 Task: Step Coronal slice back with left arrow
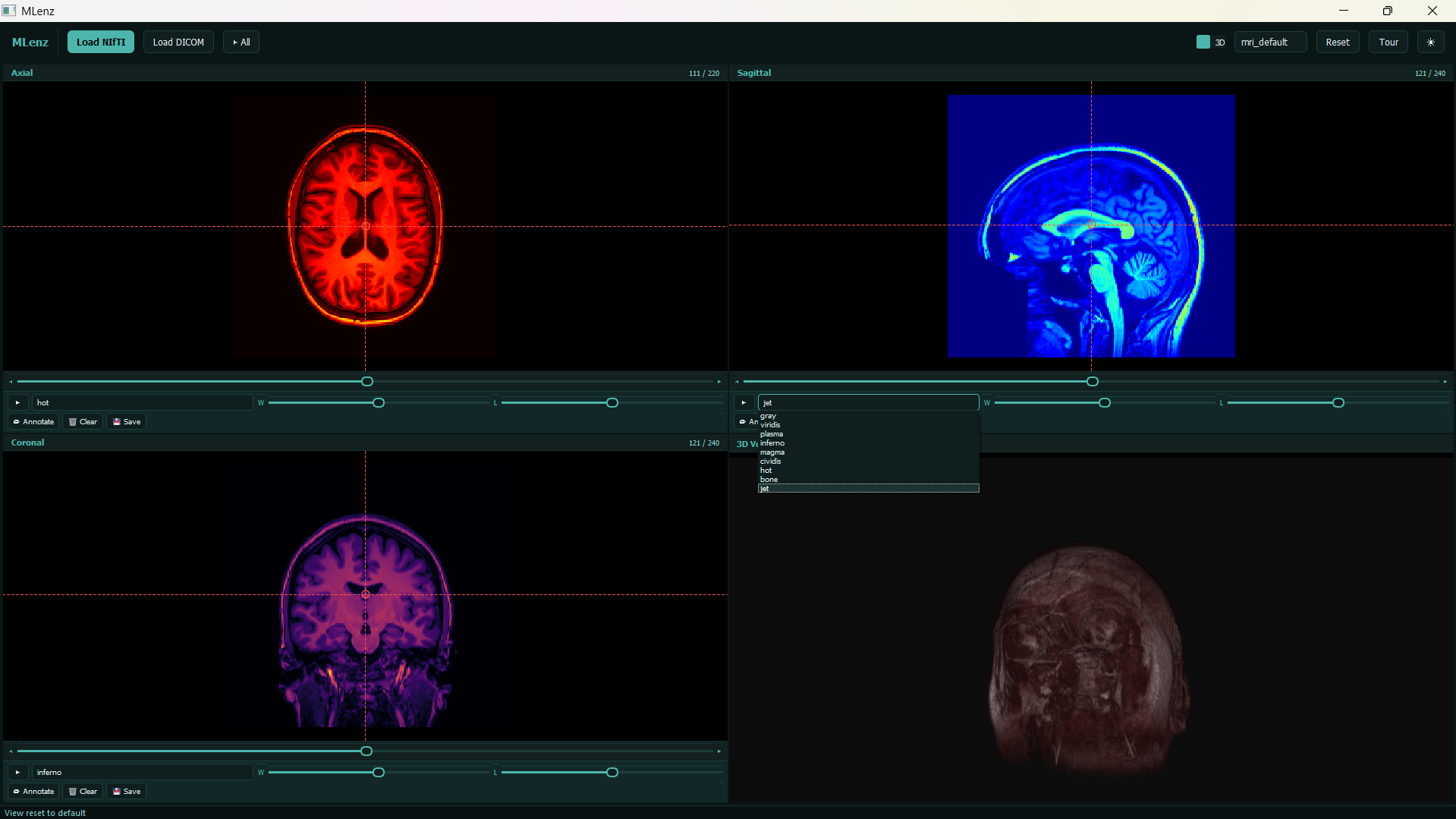[11, 751]
